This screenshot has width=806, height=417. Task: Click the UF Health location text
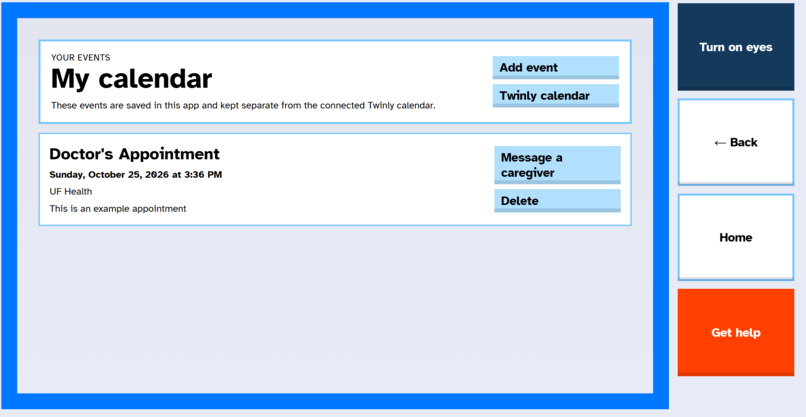[x=71, y=192]
